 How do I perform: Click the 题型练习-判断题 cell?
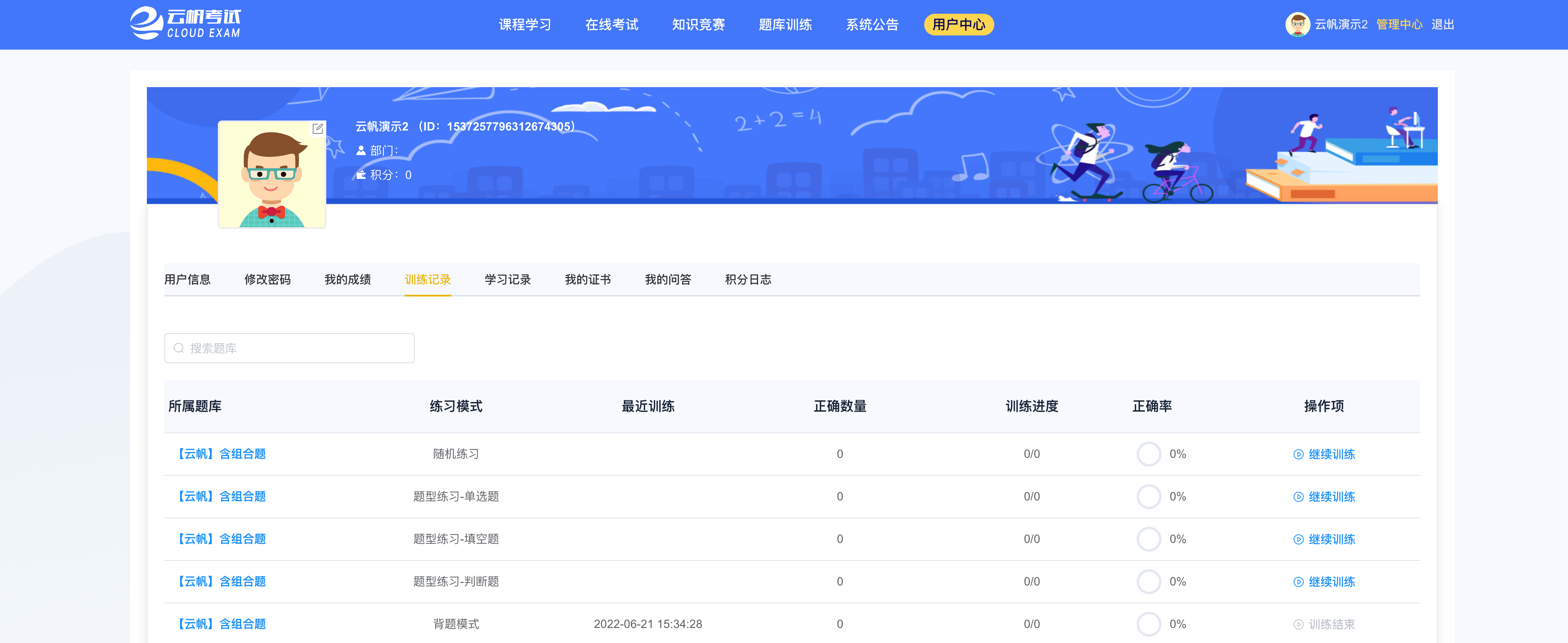pyautogui.click(x=456, y=582)
